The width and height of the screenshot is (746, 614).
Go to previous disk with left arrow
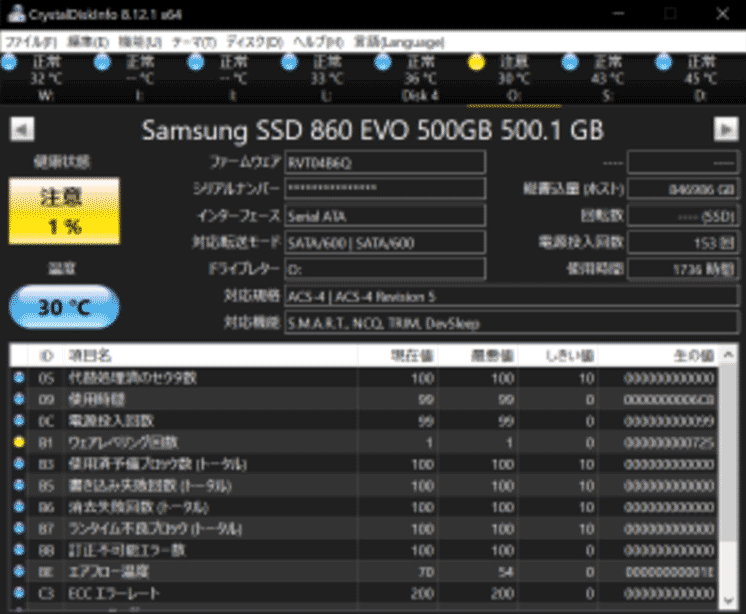(x=22, y=129)
